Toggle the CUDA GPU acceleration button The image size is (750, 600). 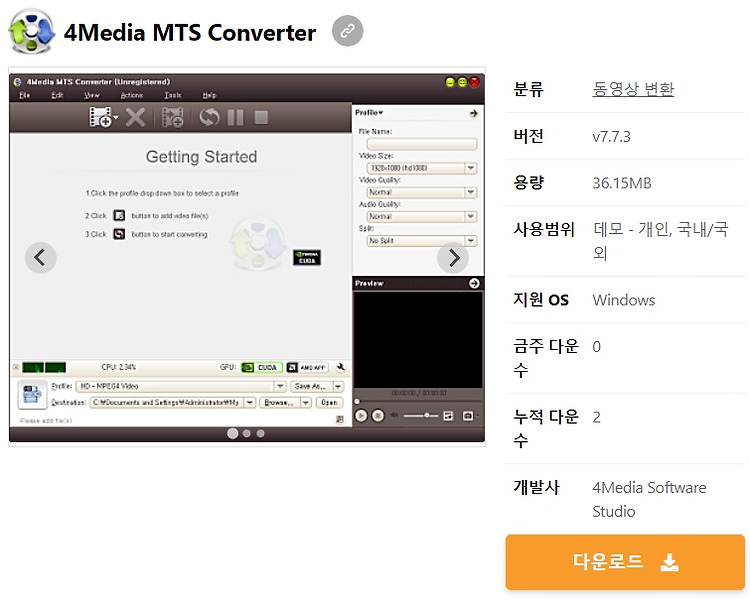[262, 367]
